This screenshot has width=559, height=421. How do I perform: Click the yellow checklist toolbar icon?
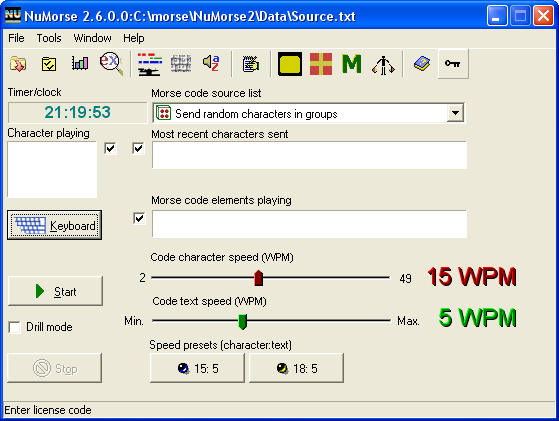(x=48, y=64)
